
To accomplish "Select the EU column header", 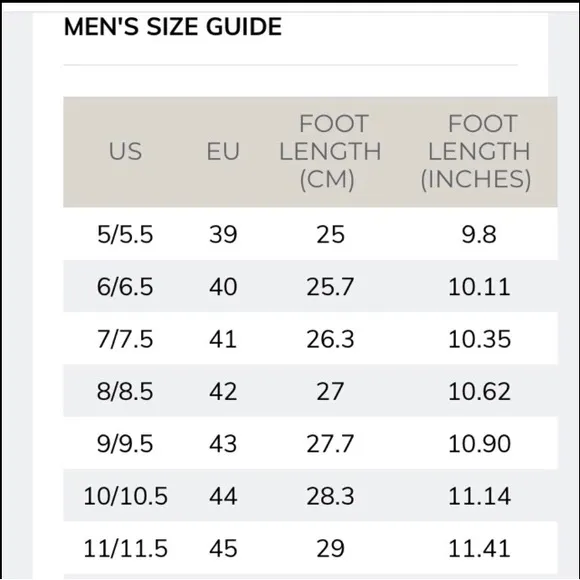I will pyautogui.click(x=223, y=151).
